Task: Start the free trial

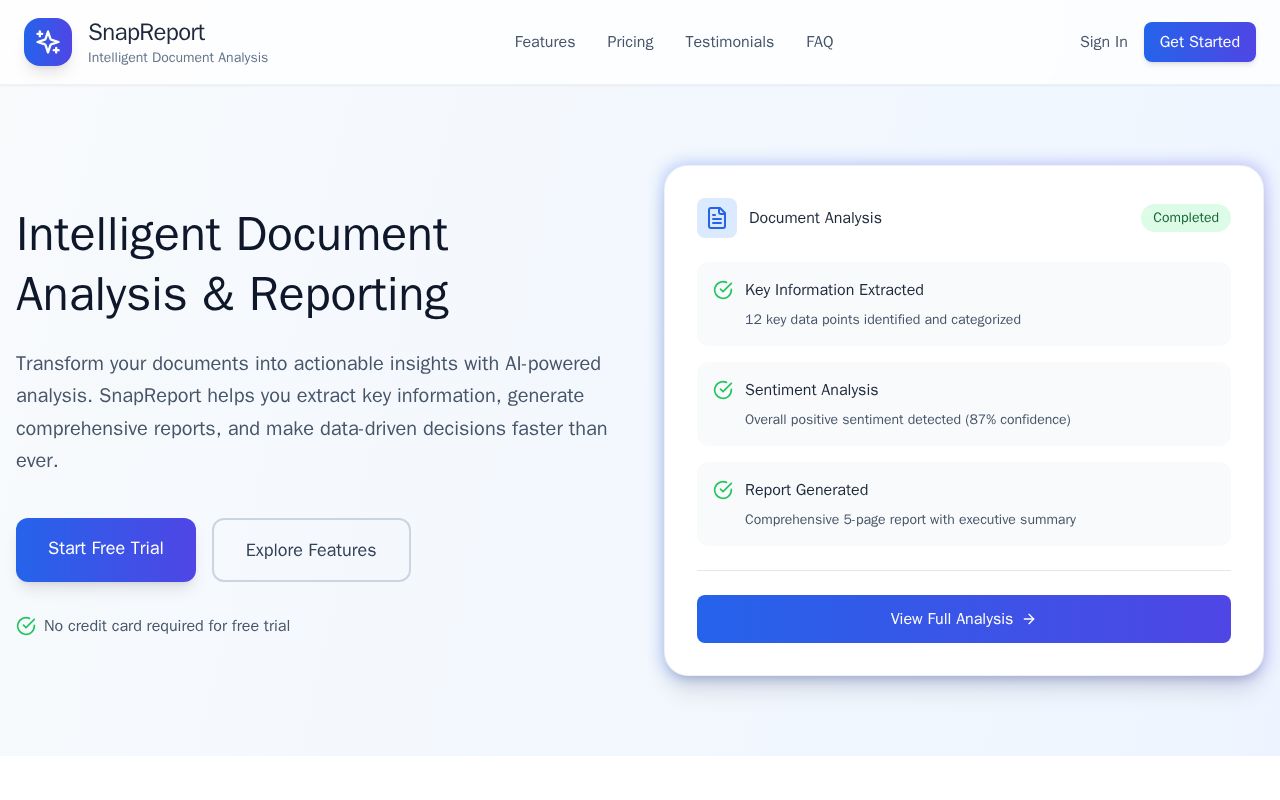Action: [106, 550]
